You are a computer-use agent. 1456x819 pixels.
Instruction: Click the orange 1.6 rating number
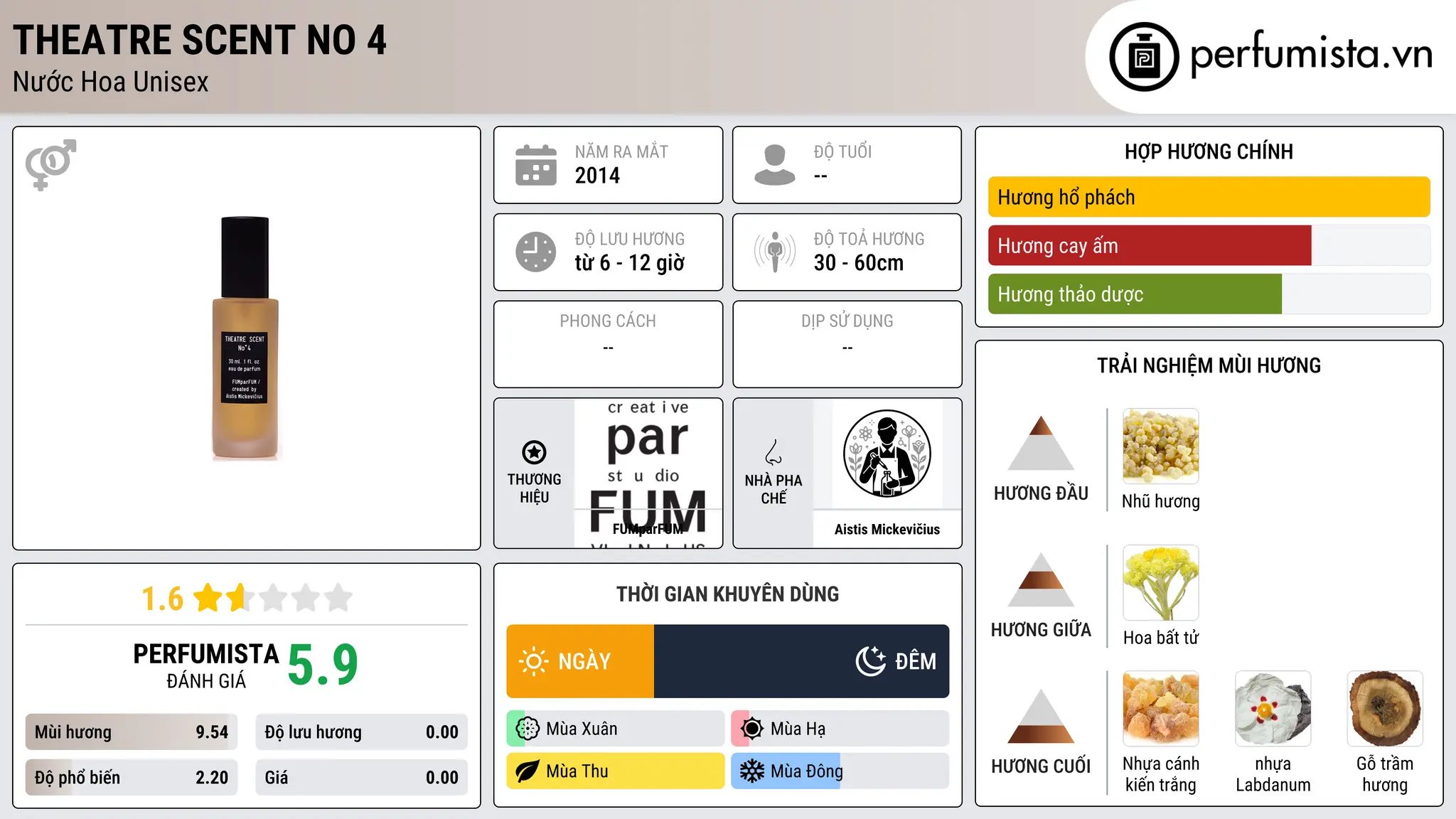pyautogui.click(x=163, y=599)
